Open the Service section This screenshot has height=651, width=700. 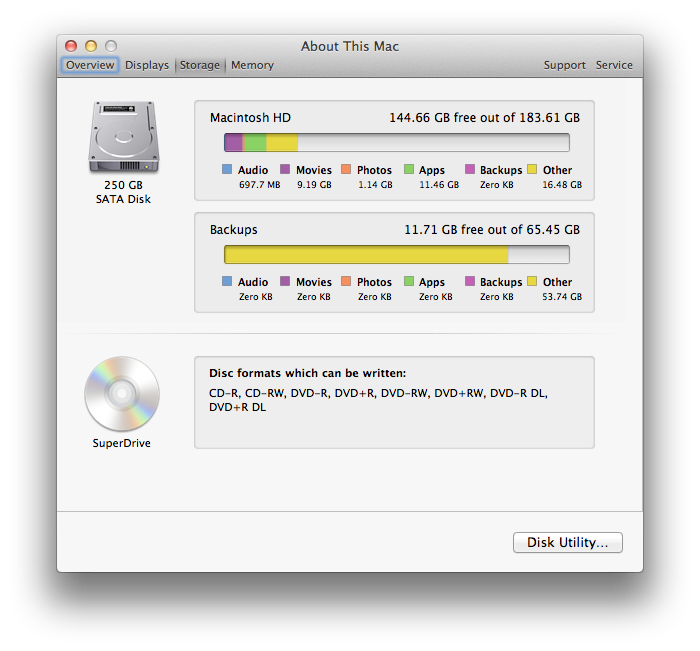tap(614, 65)
